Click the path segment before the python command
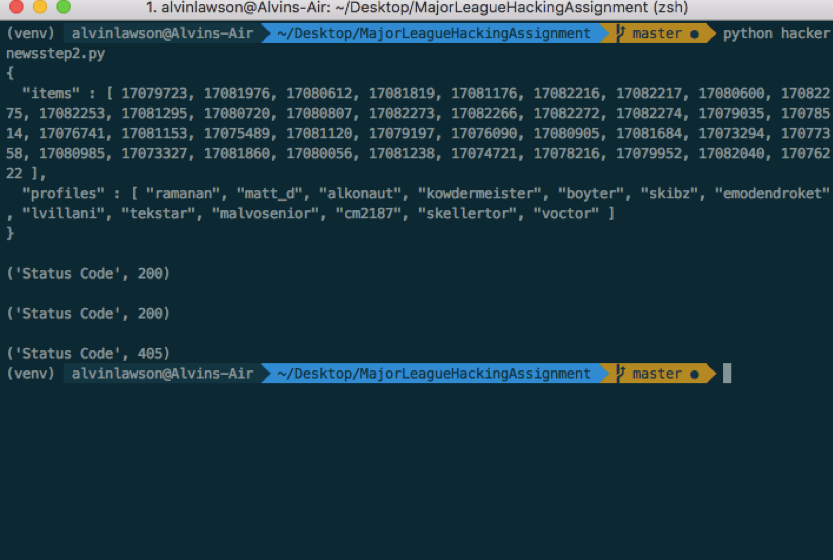The image size is (833, 560). coord(434,33)
